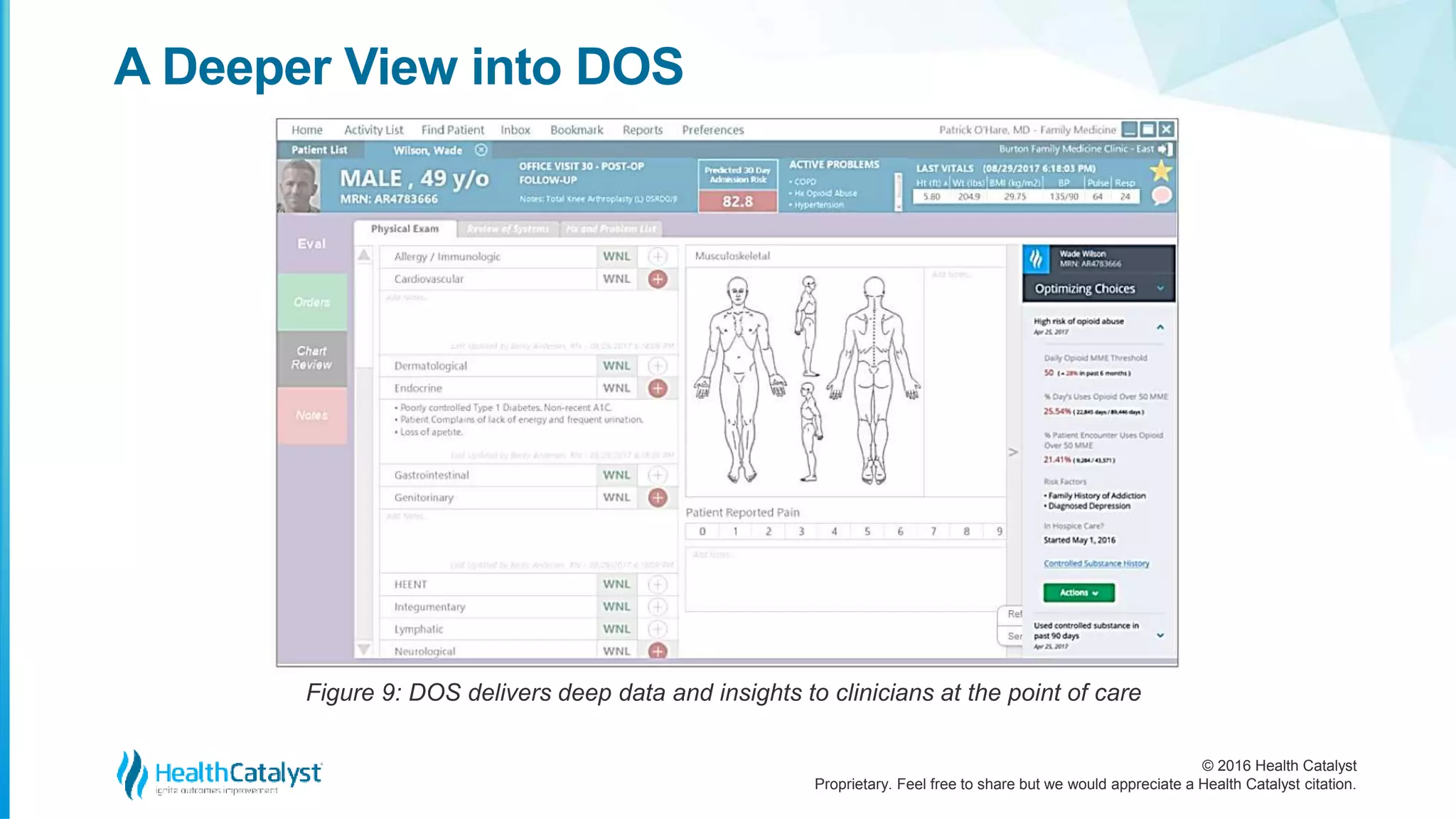1456x819 pixels.
Task: Open the Inbox menu
Action: 515,130
